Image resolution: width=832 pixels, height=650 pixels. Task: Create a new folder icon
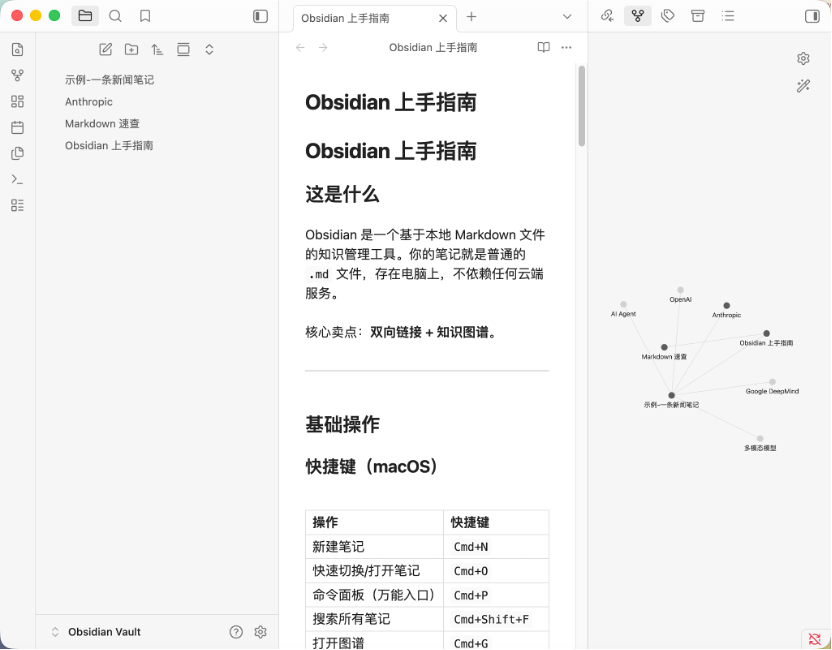[x=131, y=50]
